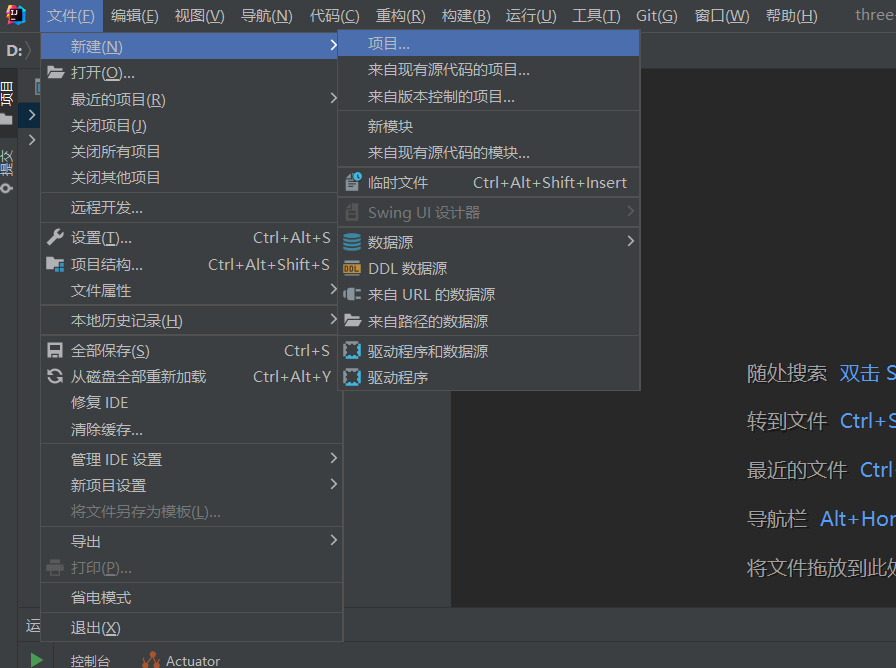Open the 导航(N) menu
The image size is (896, 668).
click(x=266, y=15)
